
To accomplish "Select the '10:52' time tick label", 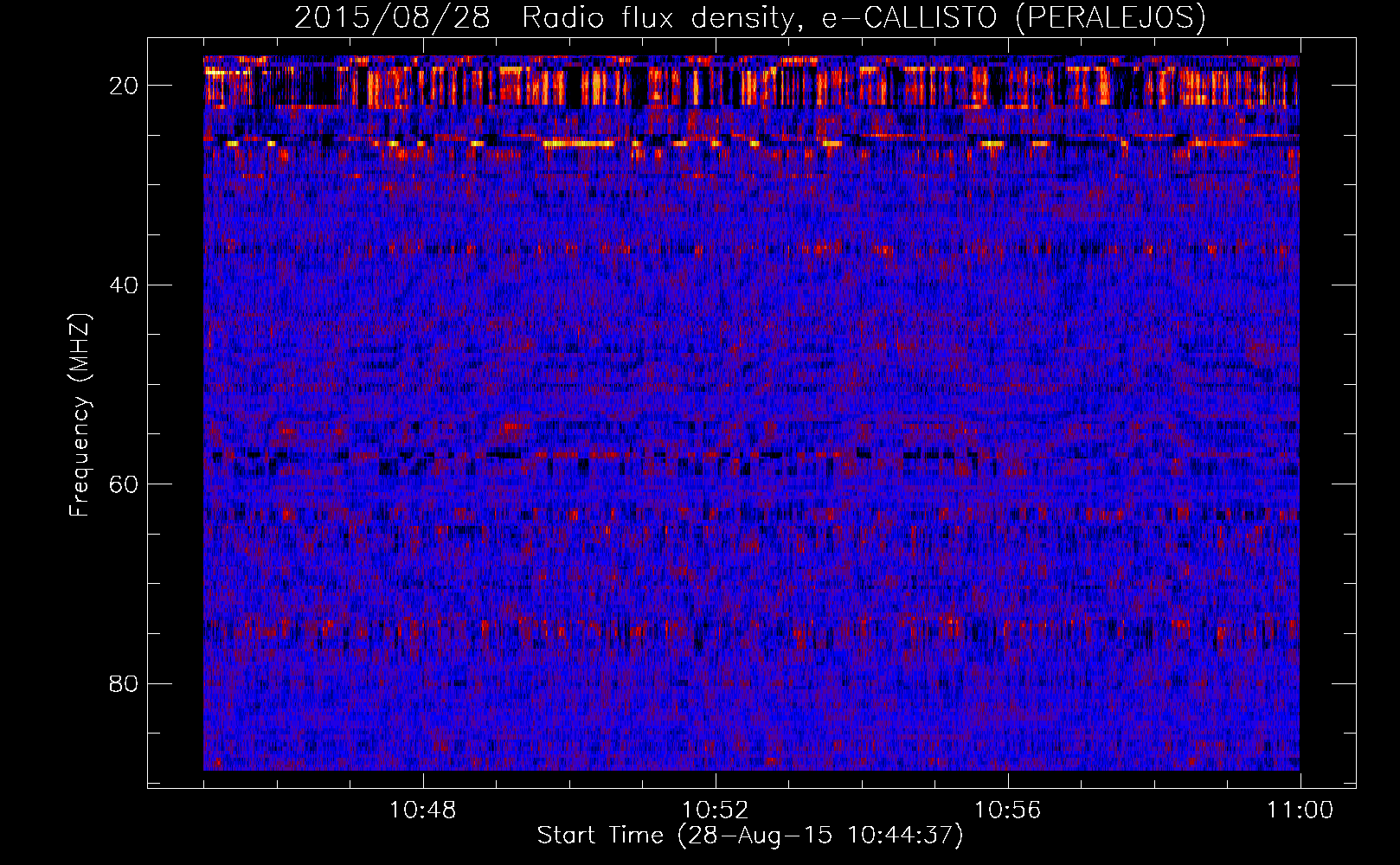I will click(715, 811).
